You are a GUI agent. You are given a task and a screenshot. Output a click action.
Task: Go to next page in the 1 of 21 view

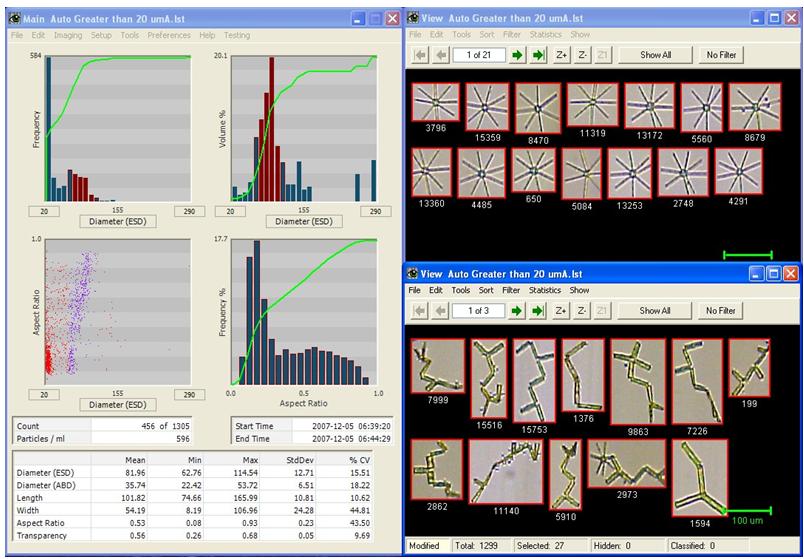click(518, 55)
